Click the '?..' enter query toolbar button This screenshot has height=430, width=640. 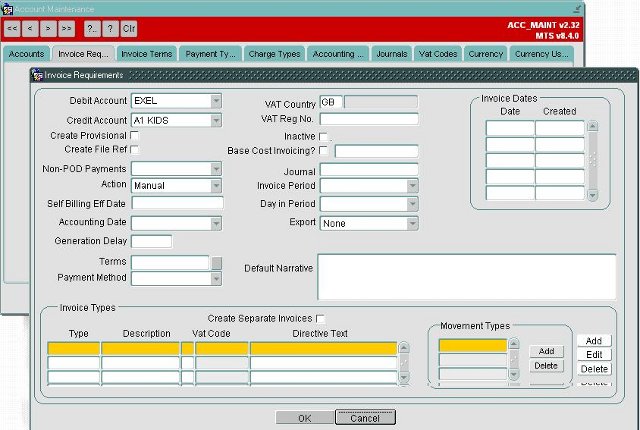pos(92,29)
